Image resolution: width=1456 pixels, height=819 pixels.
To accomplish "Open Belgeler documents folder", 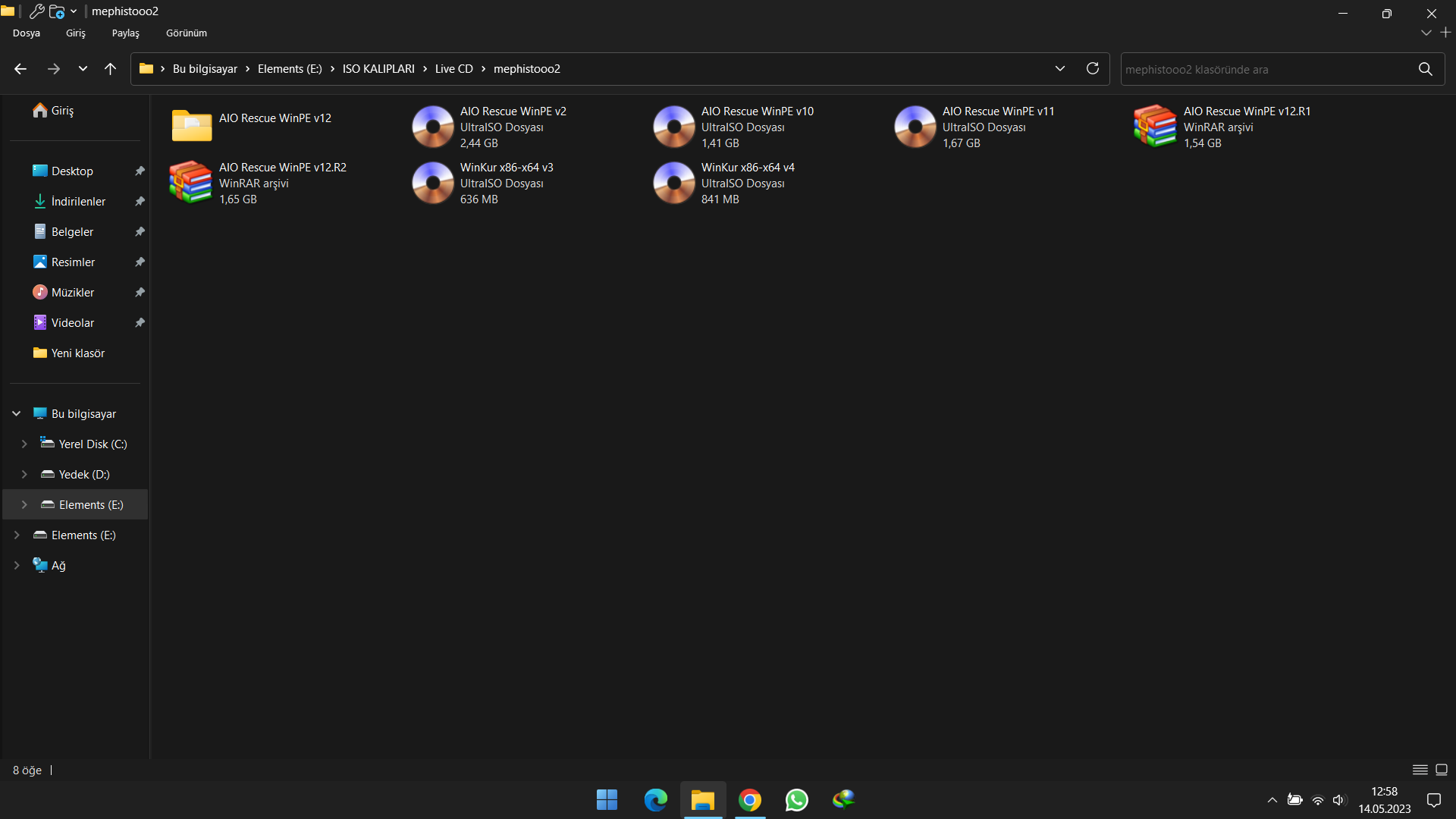I will 64,232.
